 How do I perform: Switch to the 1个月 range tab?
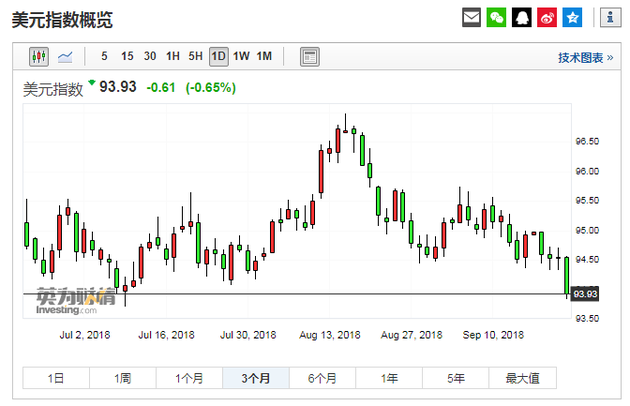[189, 378]
